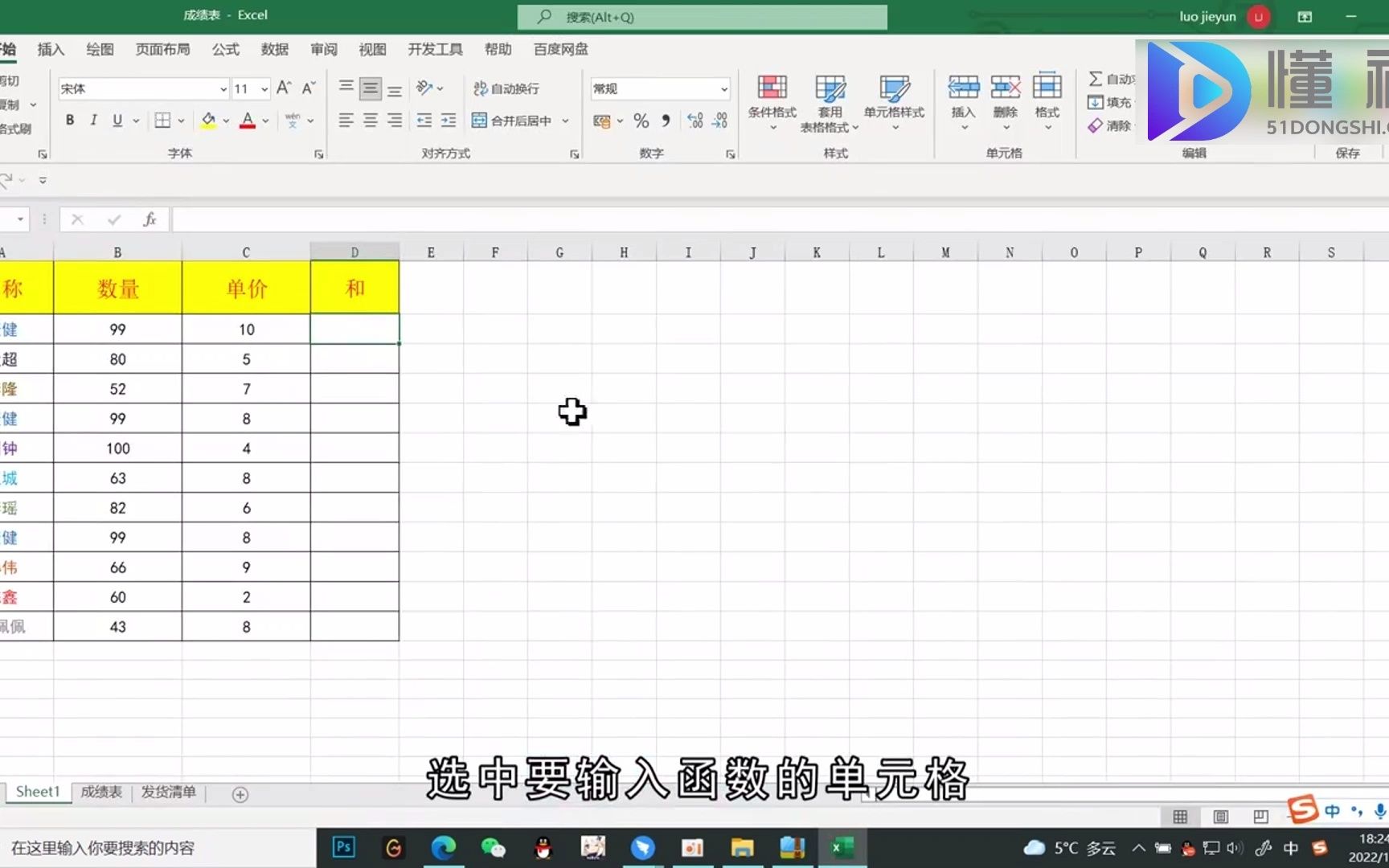Decrease indent icon
The height and width of the screenshot is (868, 1389).
pos(424,121)
